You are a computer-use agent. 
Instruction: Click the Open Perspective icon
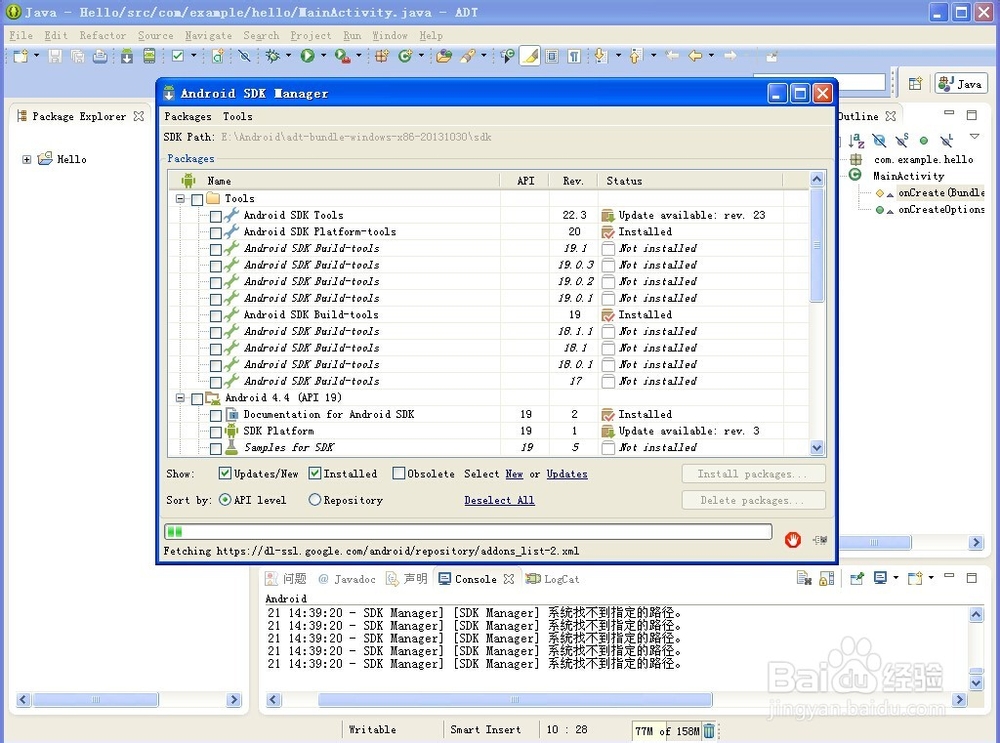915,84
